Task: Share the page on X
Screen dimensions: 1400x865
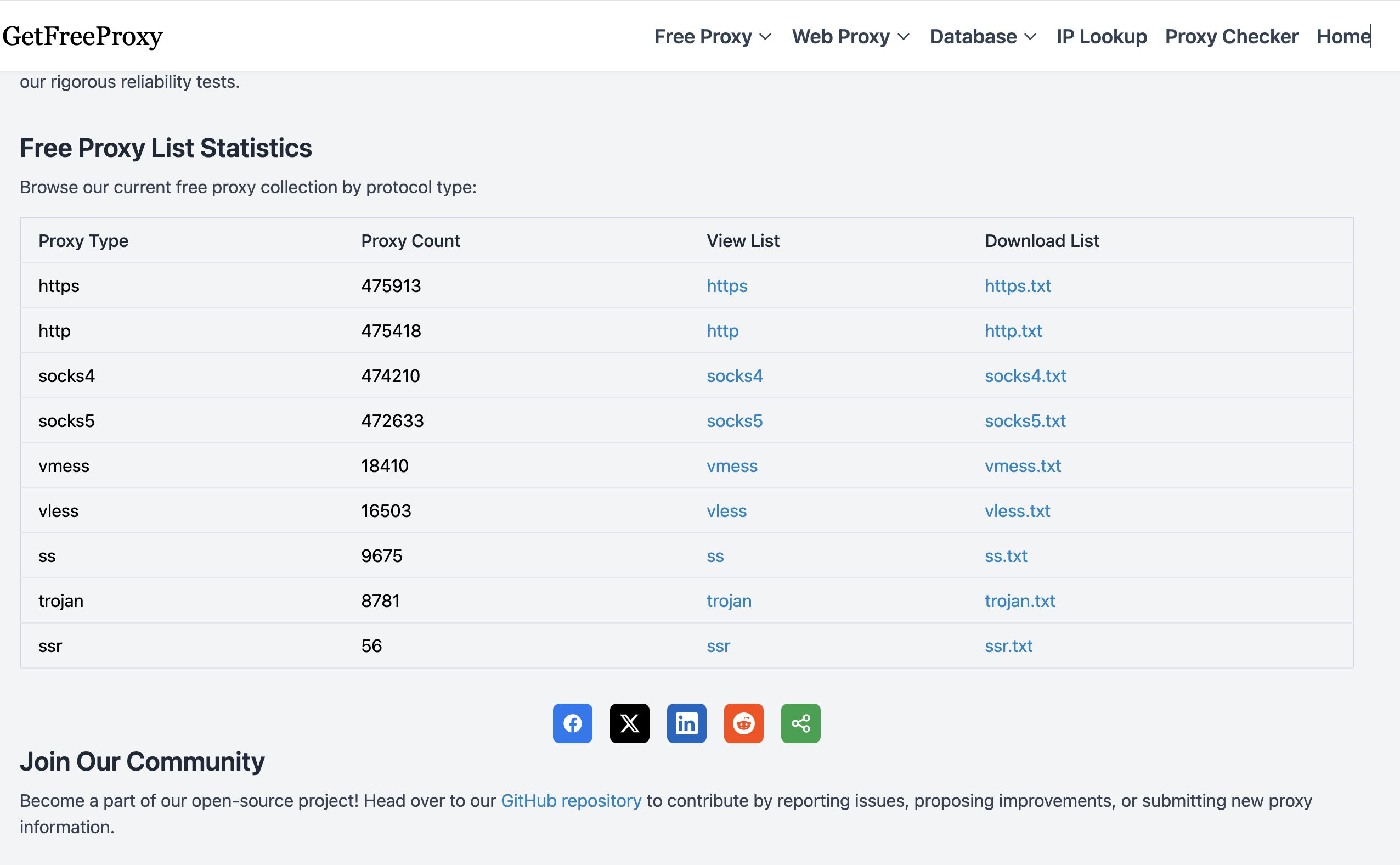Action: pyautogui.click(x=629, y=723)
